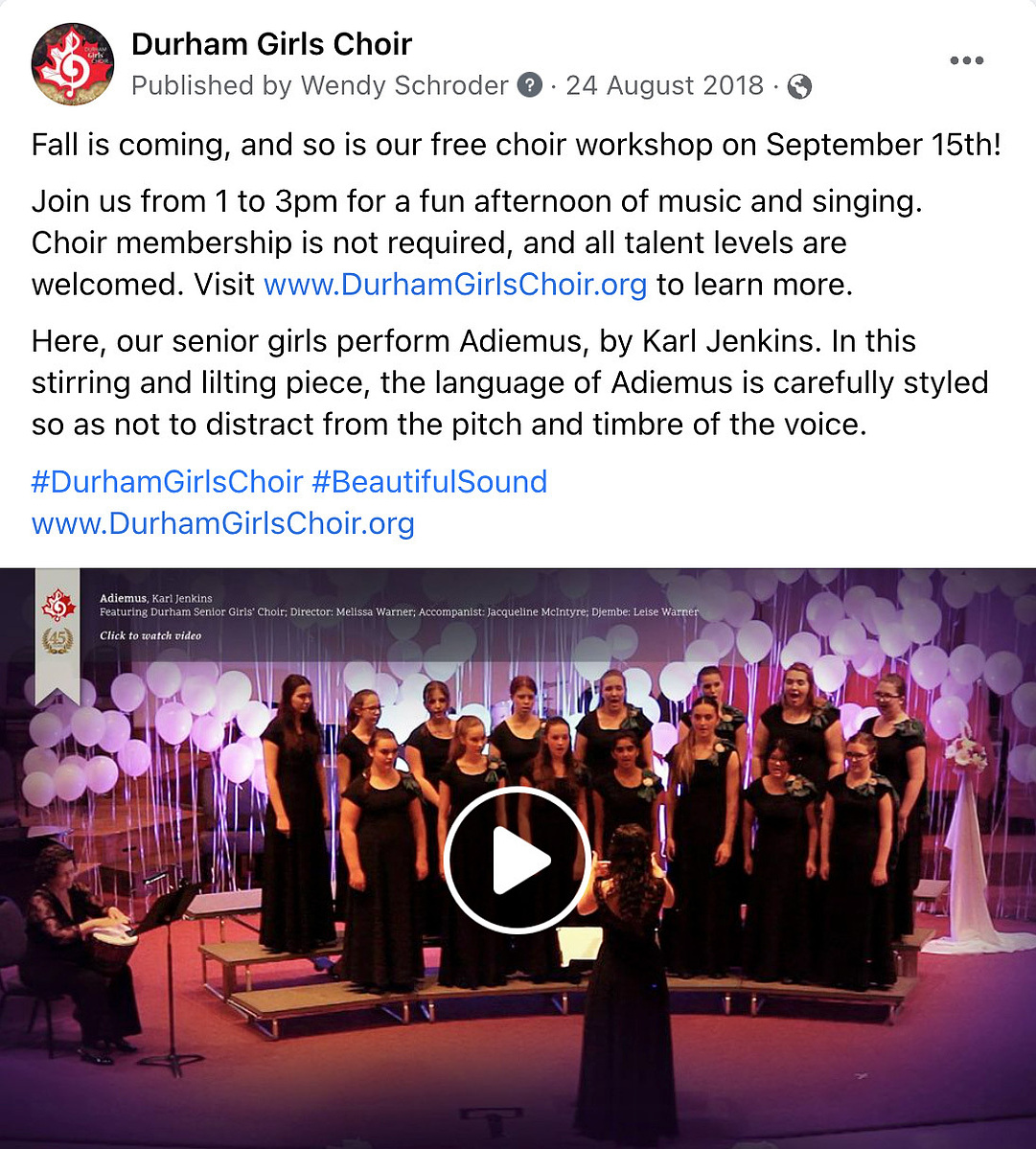
Task: Click the video credits line featuring Melissa Warner
Action: 400,611
